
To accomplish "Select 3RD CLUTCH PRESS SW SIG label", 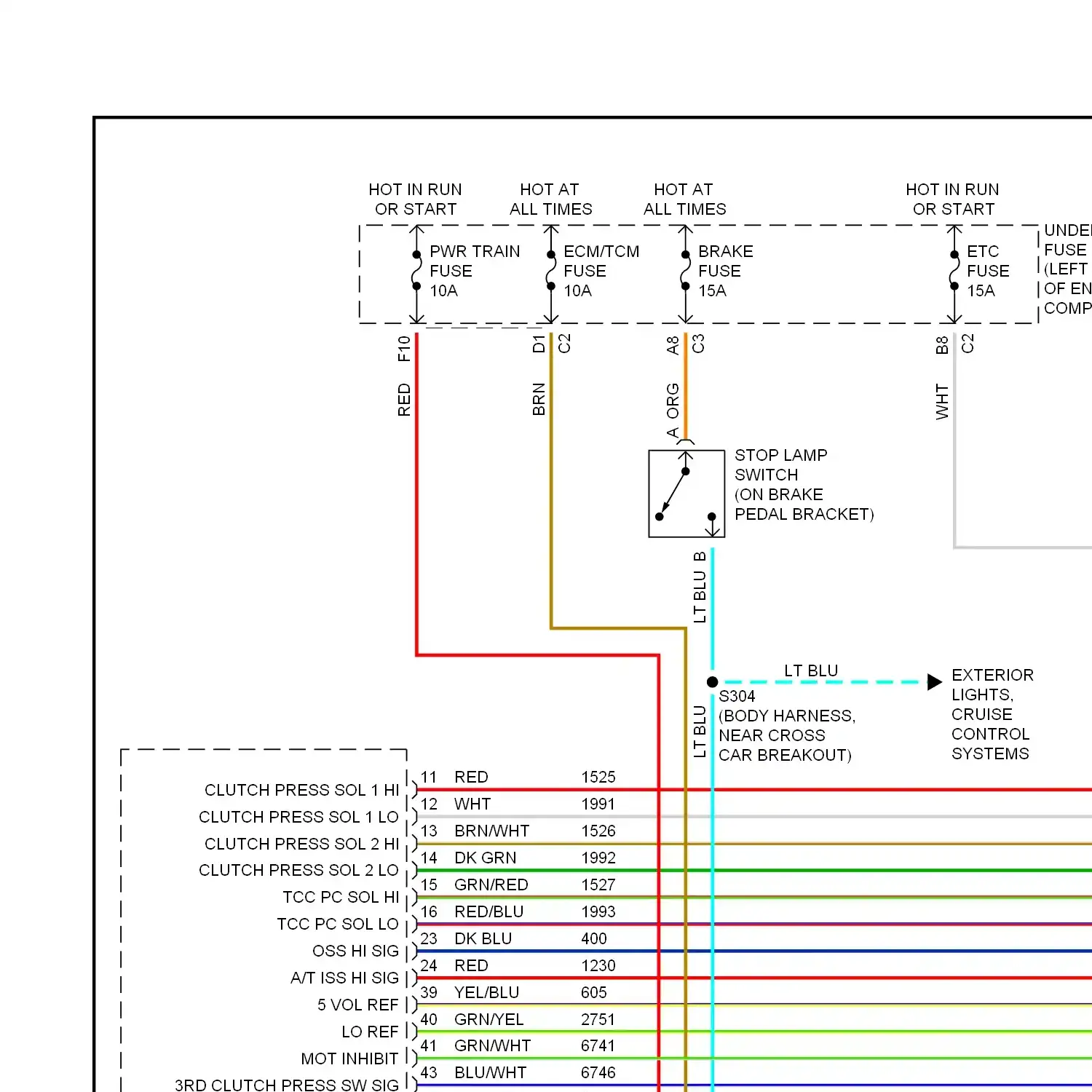I will tap(287, 1085).
